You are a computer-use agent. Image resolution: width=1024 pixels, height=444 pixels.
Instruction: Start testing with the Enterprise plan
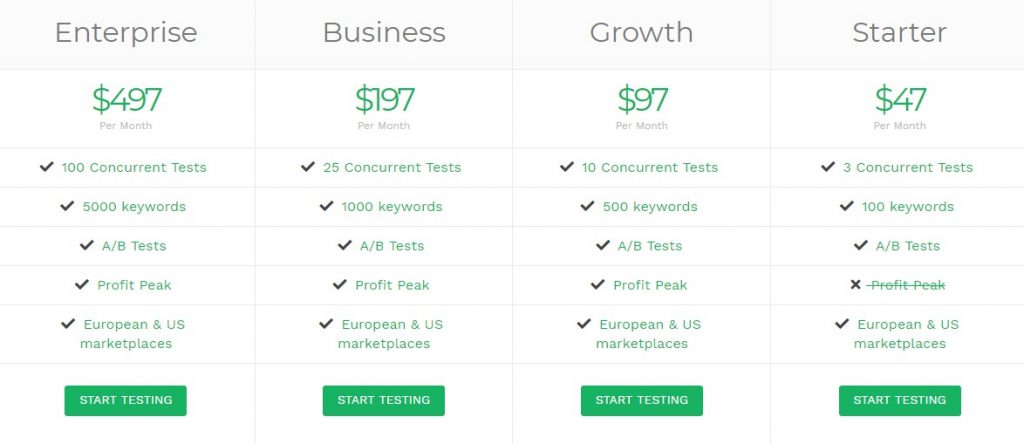125,400
